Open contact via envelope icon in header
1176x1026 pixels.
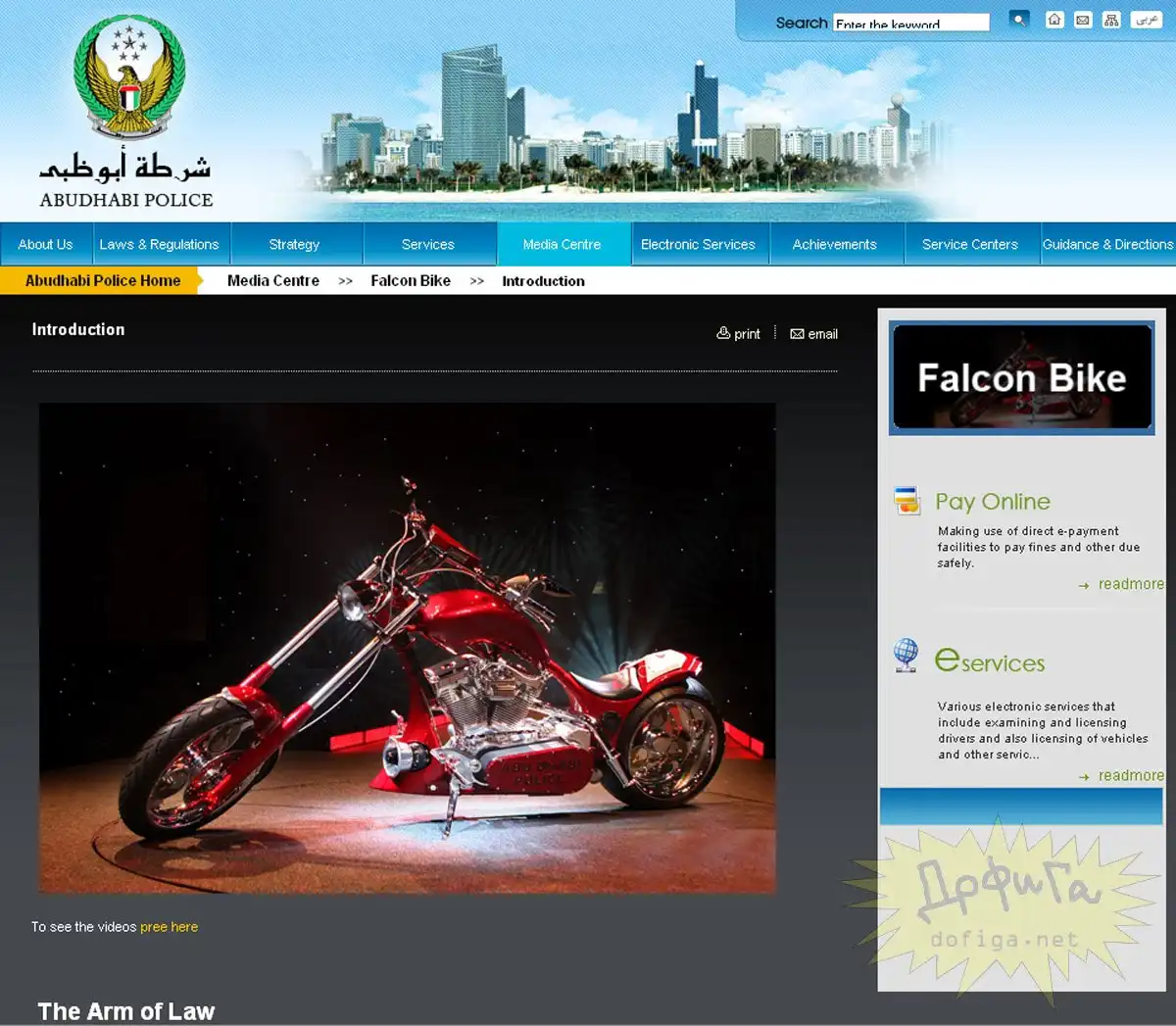pyautogui.click(x=1083, y=20)
